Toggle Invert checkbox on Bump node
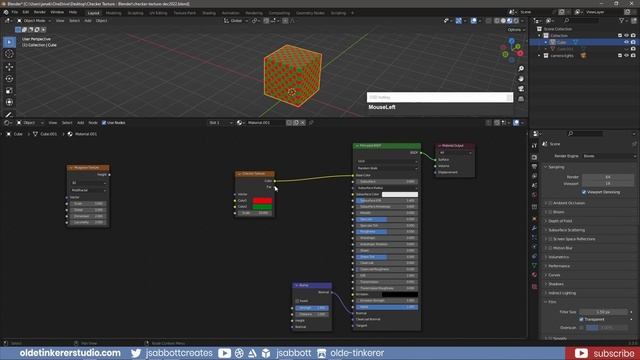The height and width of the screenshot is (360, 640). click(x=297, y=301)
